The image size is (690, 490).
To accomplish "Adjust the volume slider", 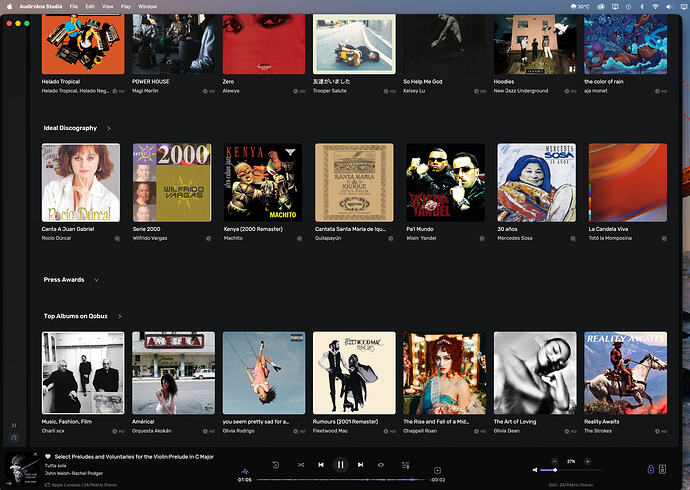I will pyautogui.click(x=571, y=470).
